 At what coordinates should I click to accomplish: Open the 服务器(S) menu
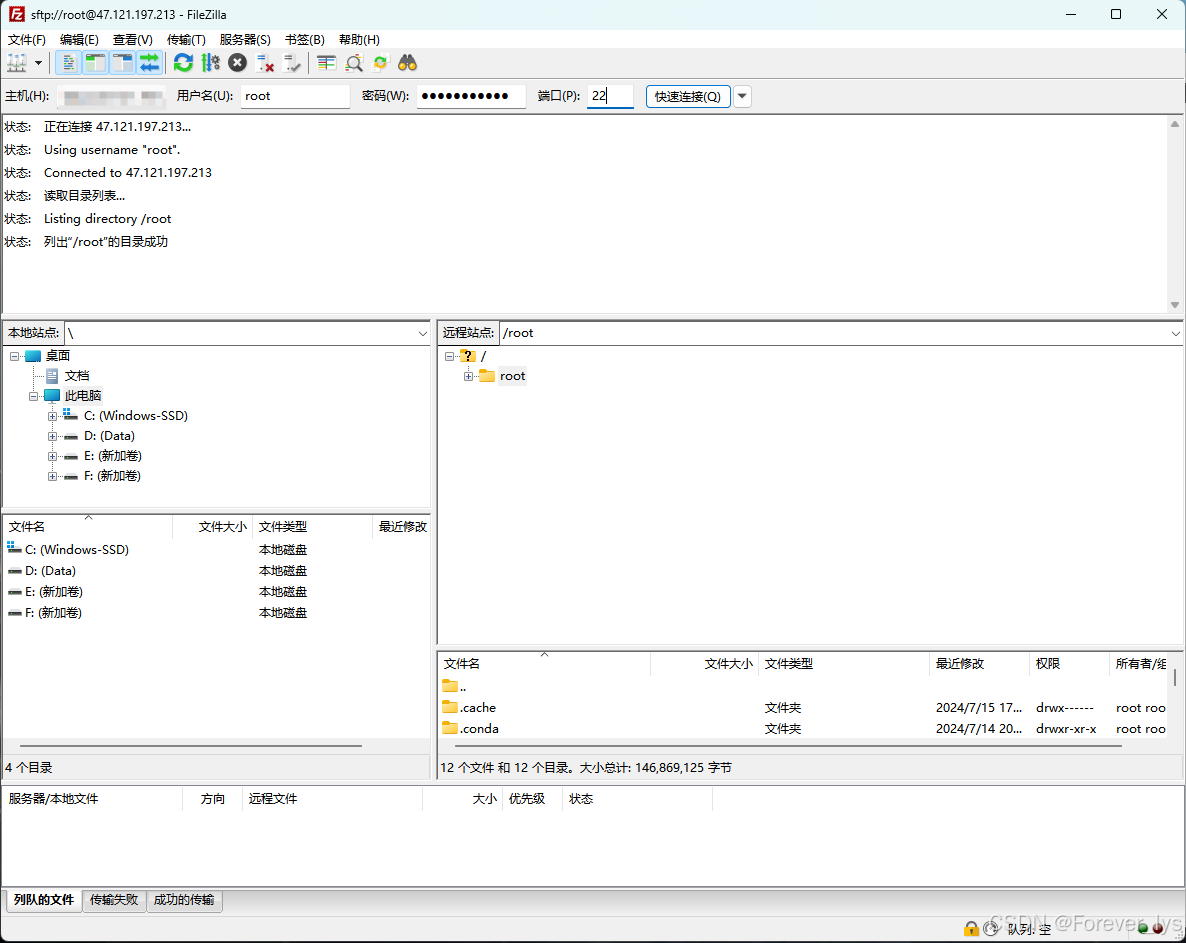245,39
